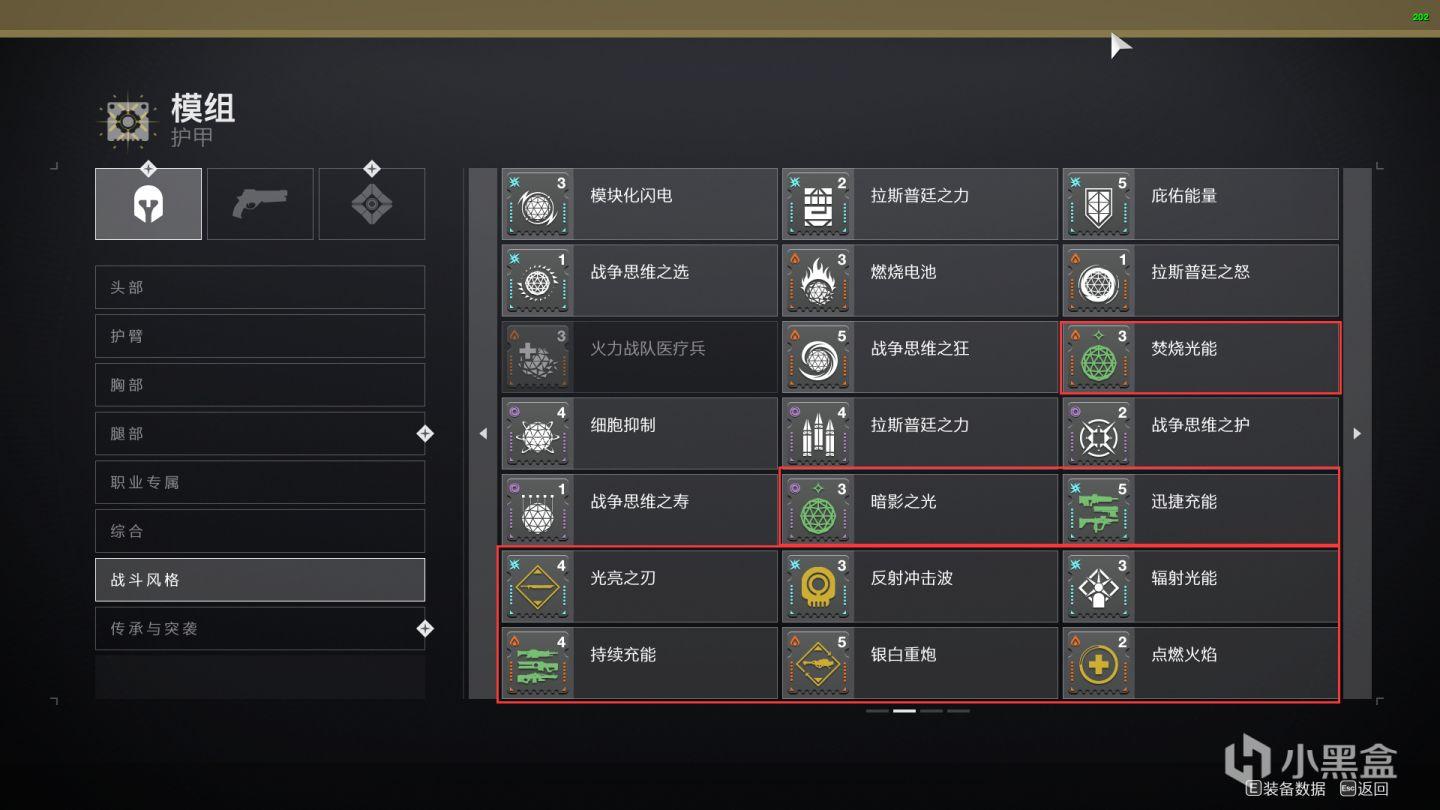Click the 模块化闪电 mod icon
This screenshot has width=1440, height=810.
point(539,204)
